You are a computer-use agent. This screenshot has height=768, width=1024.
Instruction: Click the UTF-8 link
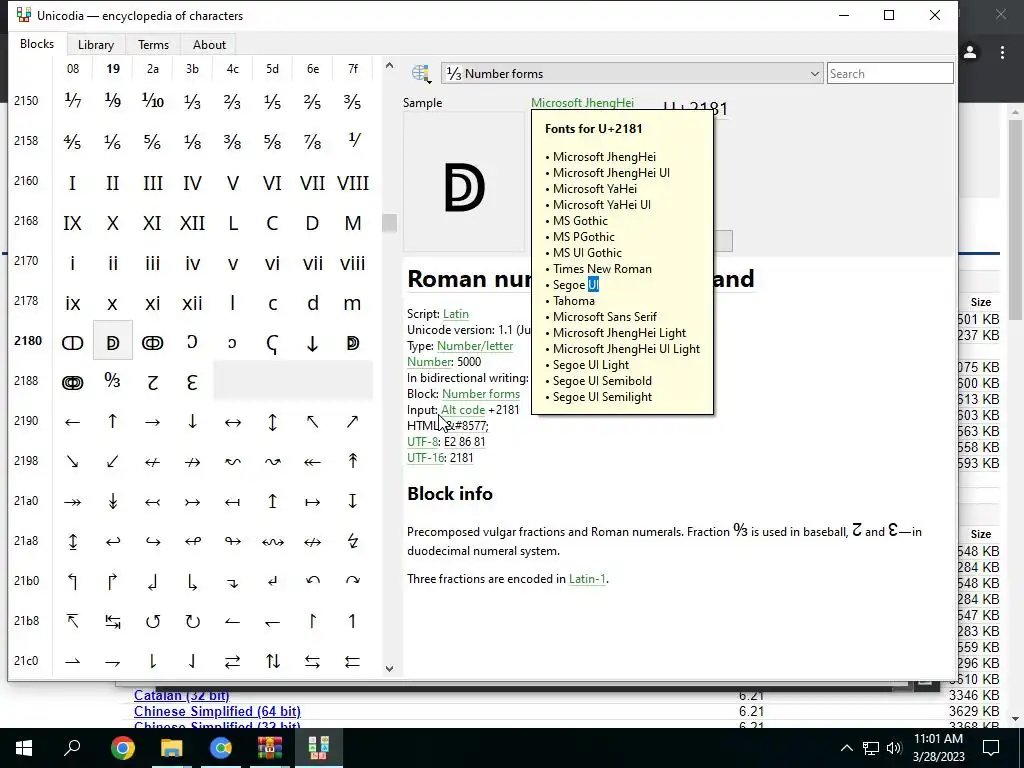[x=422, y=441]
